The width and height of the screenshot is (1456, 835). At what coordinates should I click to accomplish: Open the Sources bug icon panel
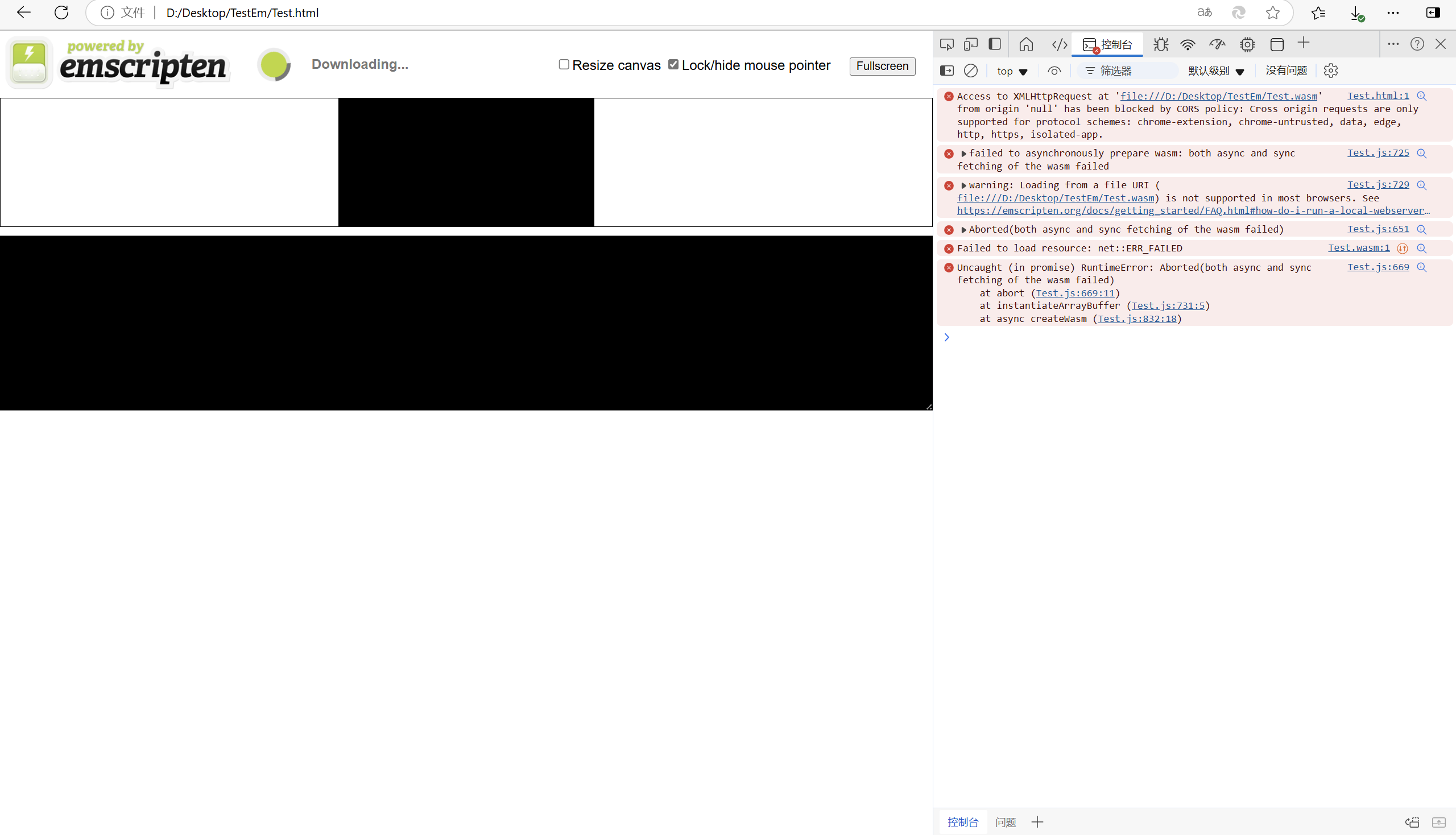(x=1161, y=44)
